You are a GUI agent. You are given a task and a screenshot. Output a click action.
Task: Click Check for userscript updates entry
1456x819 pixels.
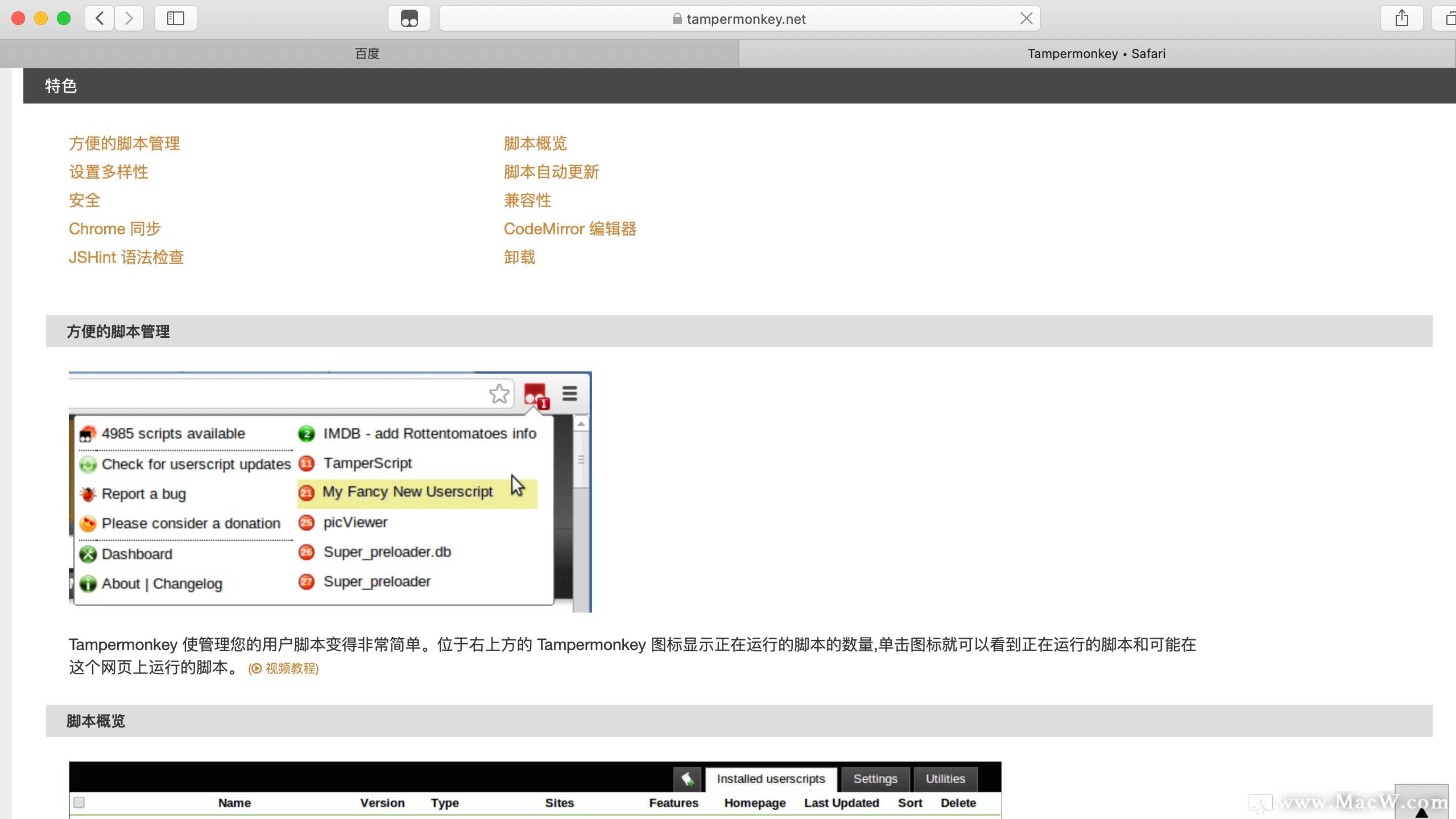click(185, 464)
